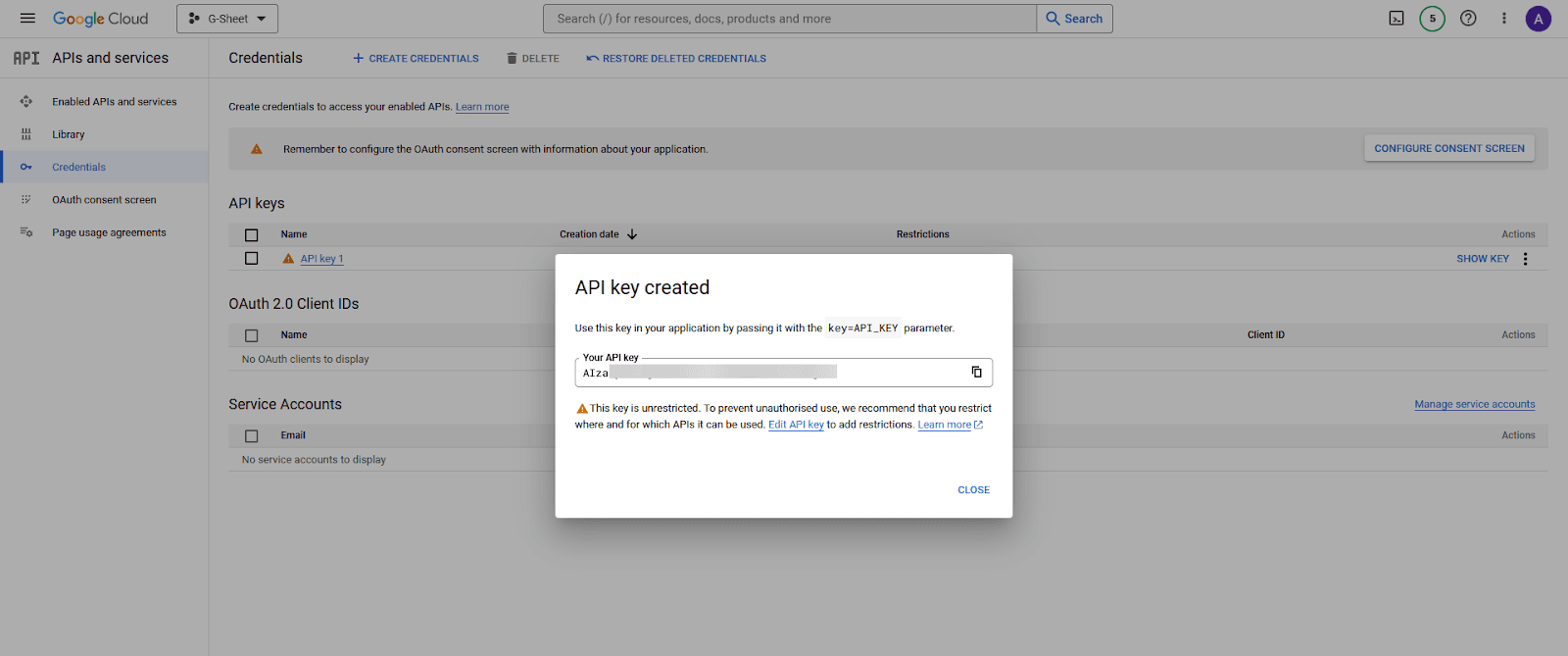Image resolution: width=1568 pixels, height=656 pixels.
Task: Go to Library in the sidebar
Action: tap(69, 134)
